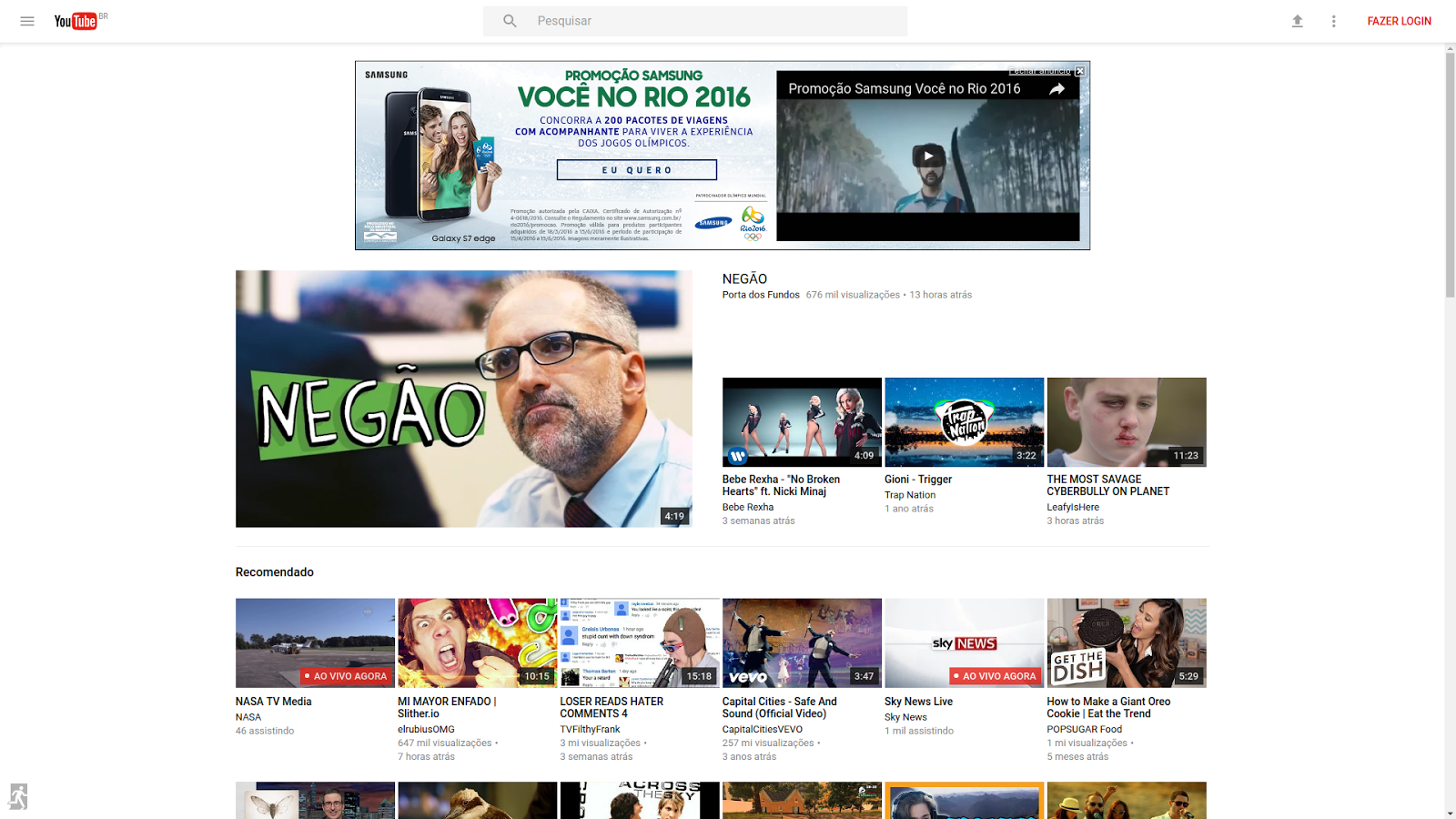1456x819 pixels.
Task: Open the NEGÃO featured video thumbnail
Action: point(464,399)
